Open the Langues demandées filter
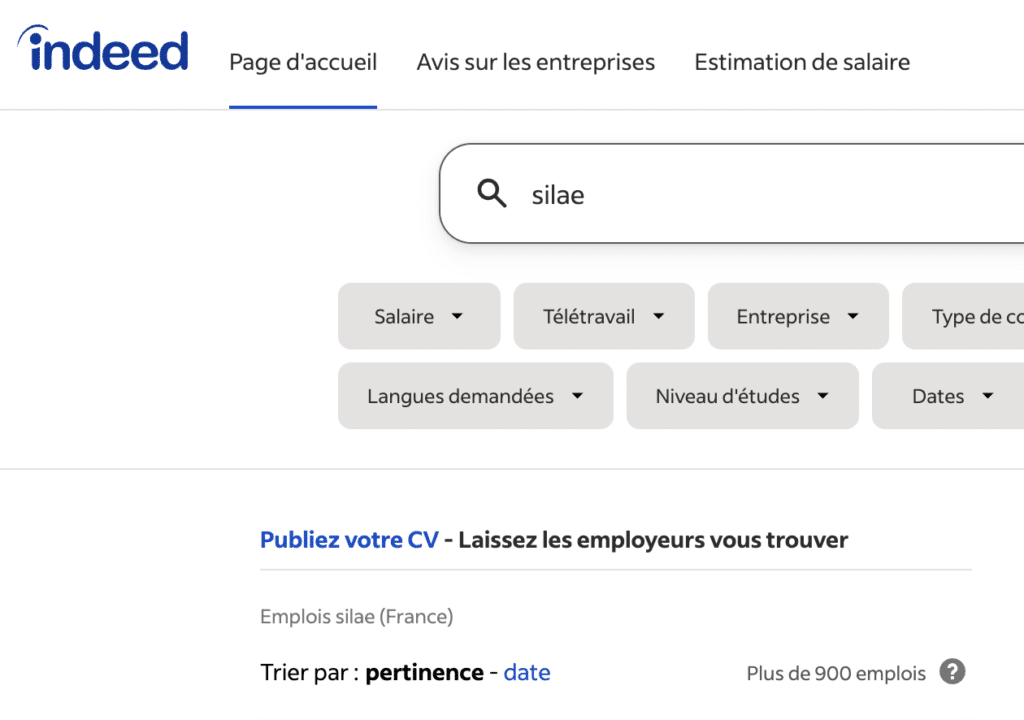The image size is (1024, 720). (x=475, y=396)
